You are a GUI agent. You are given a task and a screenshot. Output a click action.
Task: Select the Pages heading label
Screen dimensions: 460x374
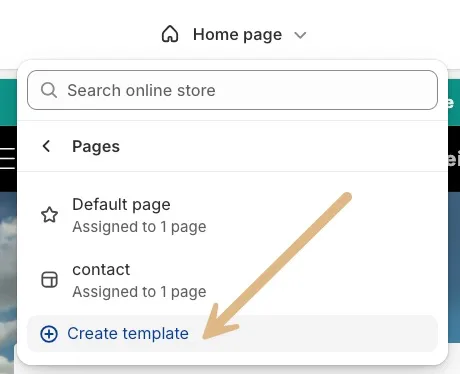[96, 147]
